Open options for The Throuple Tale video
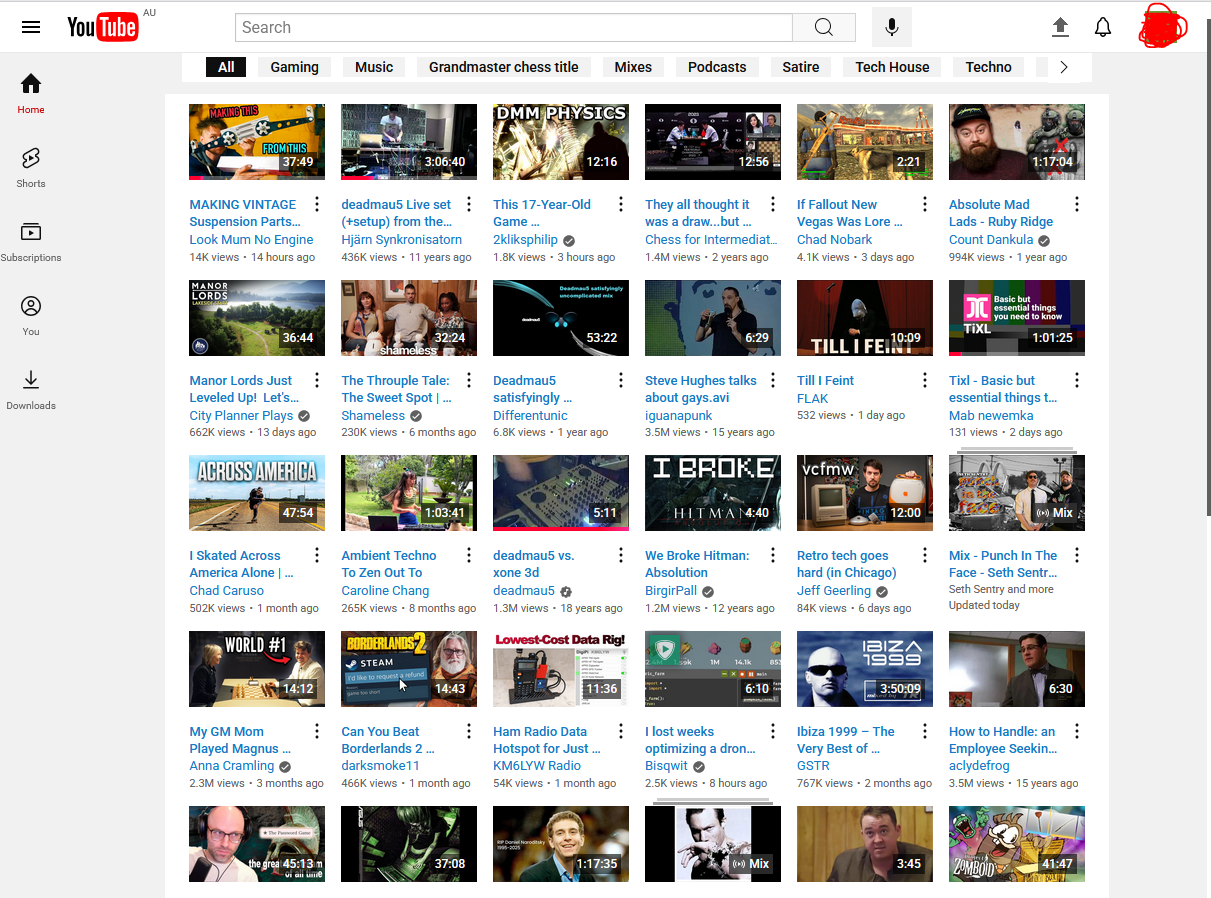Image resolution: width=1211 pixels, height=898 pixels. (x=469, y=380)
